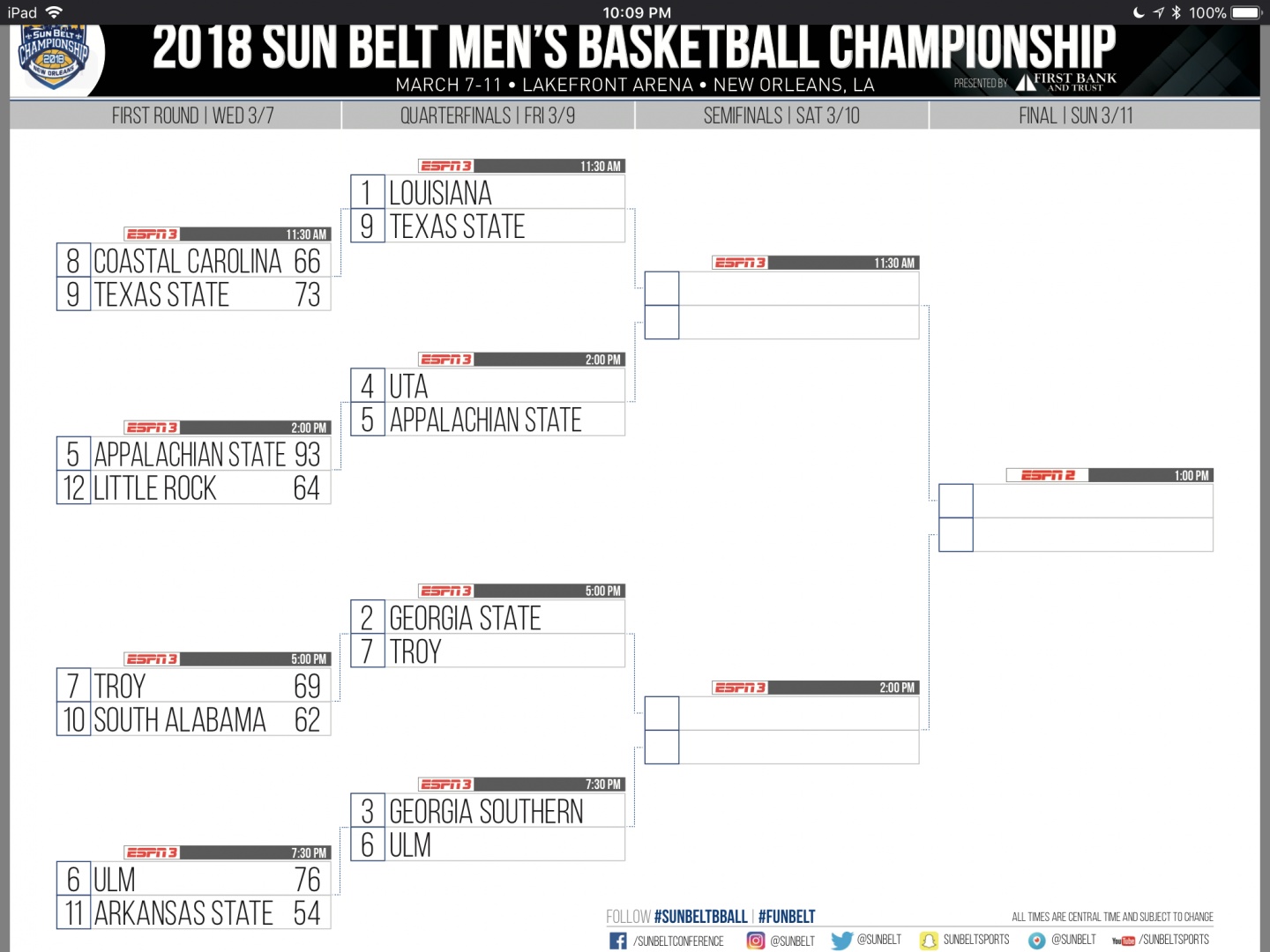Tap the Georgia Southern quarterfinal entry
Image resolution: width=1270 pixels, height=952 pixels.
pos(486,811)
